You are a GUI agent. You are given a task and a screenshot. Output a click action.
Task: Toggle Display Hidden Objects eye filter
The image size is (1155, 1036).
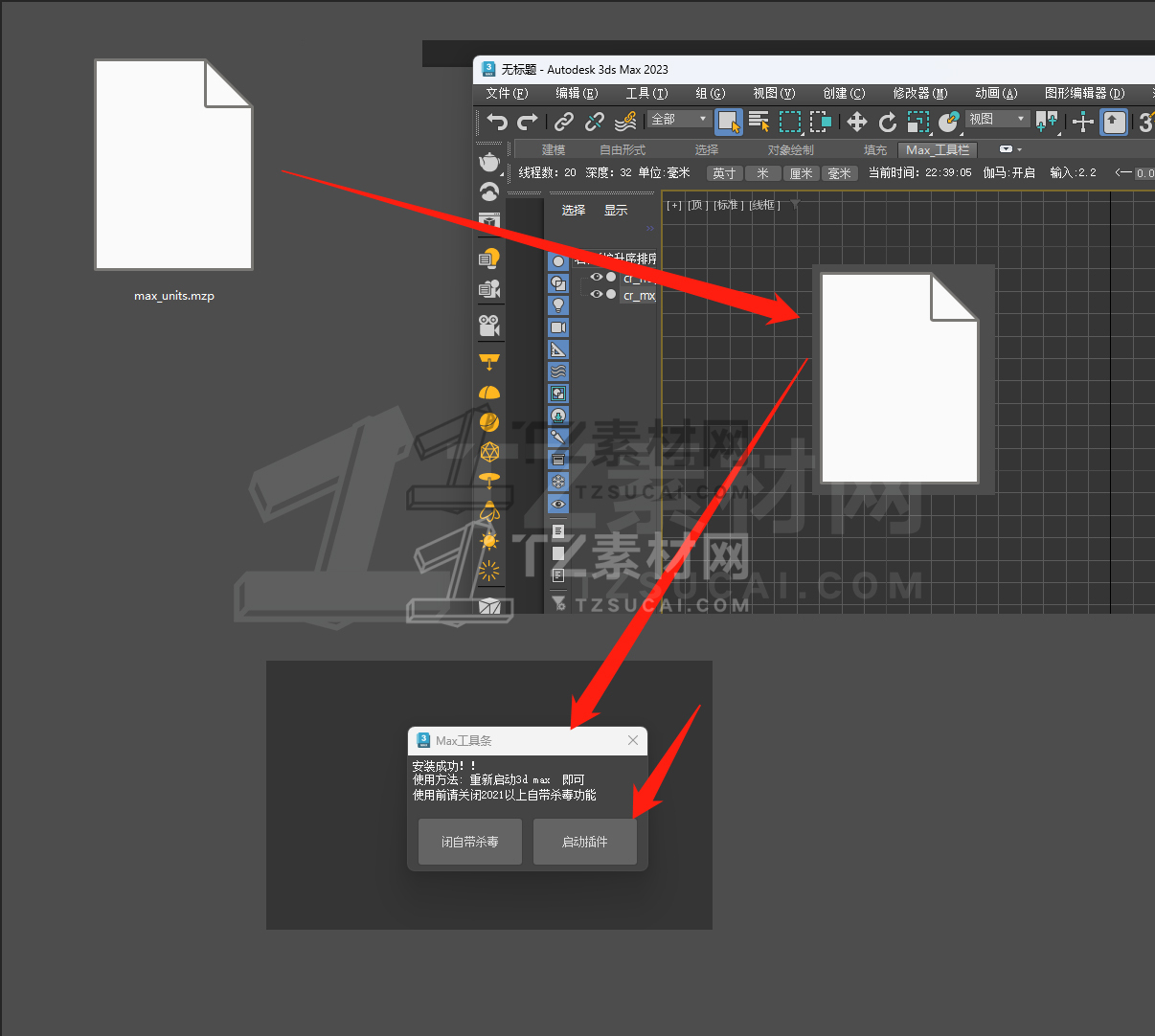point(558,504)
